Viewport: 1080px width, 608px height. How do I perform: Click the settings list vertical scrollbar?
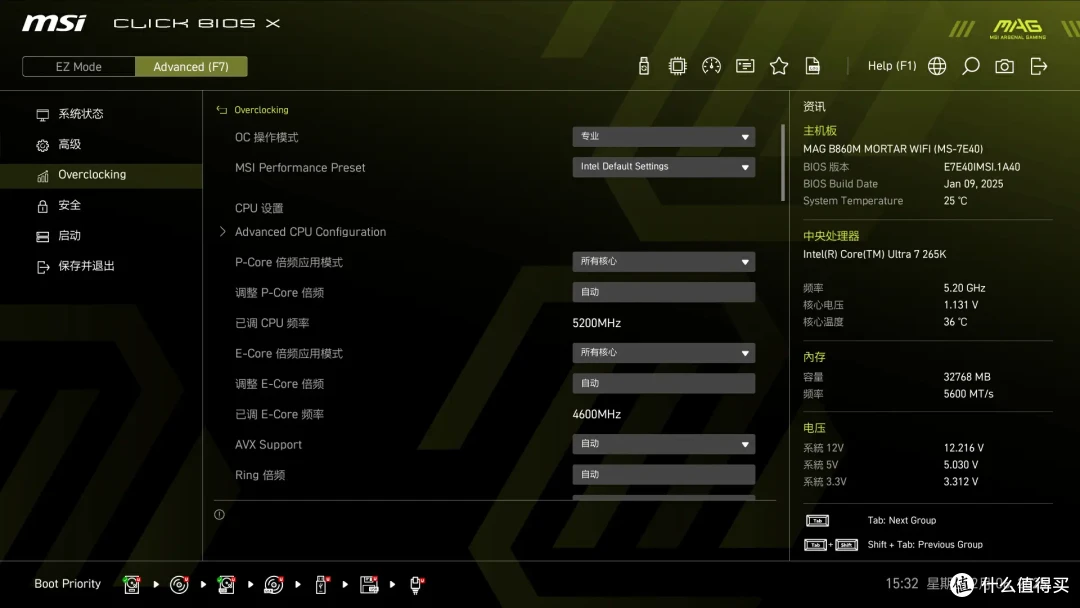[782, 163]
